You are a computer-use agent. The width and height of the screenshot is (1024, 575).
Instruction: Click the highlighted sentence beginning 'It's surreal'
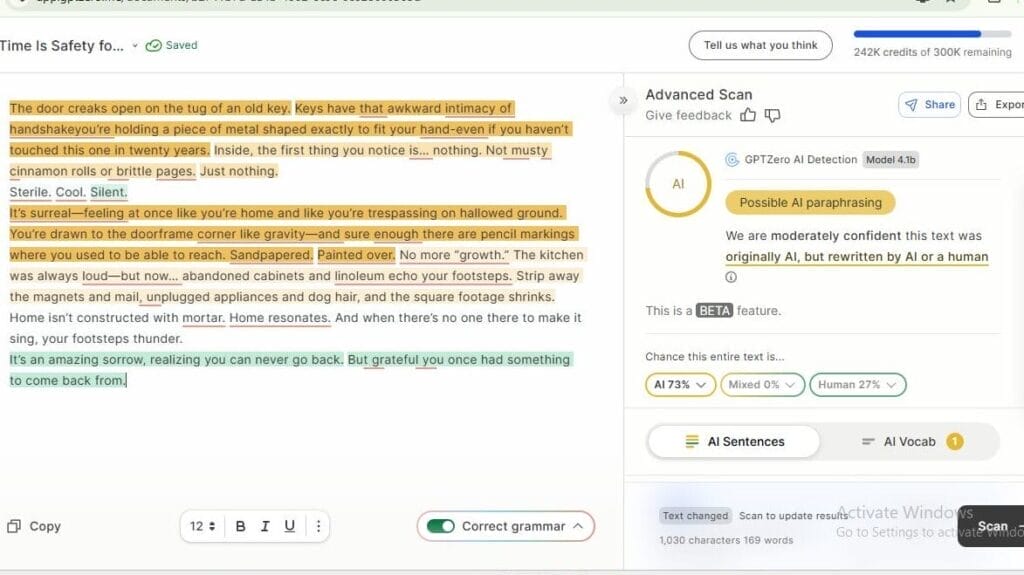pos(285,213)
